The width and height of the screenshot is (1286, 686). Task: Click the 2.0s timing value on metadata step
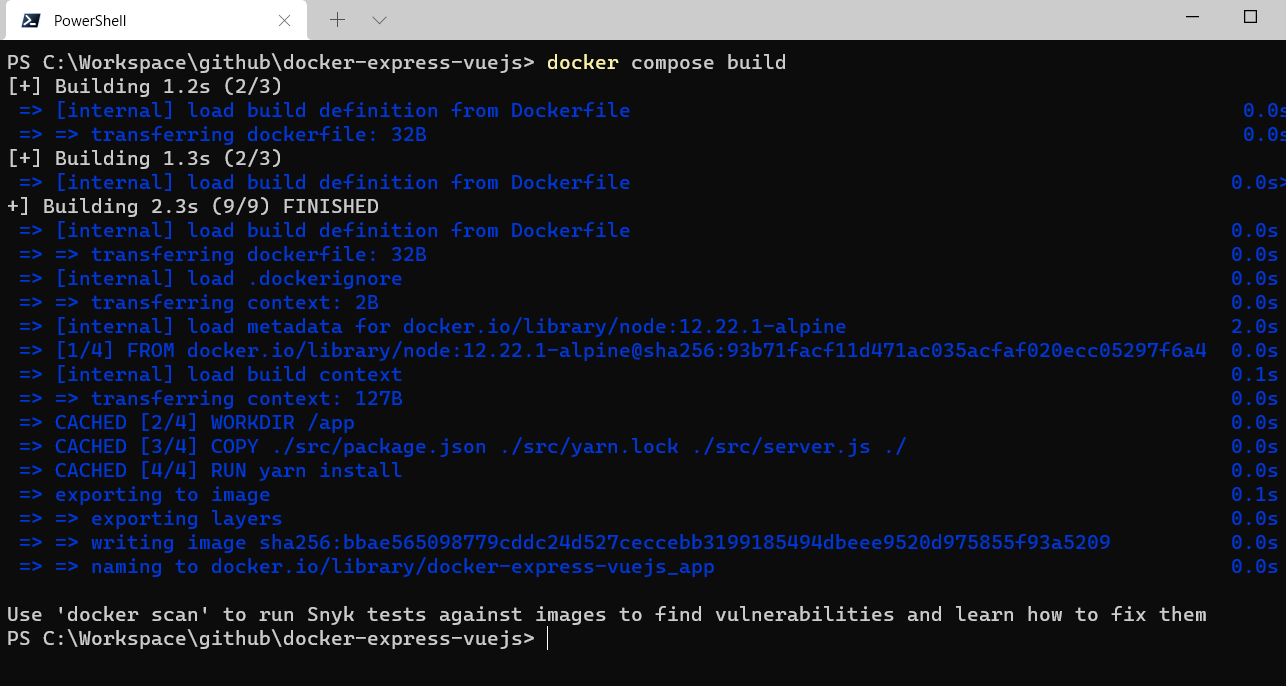(1253, 325)
